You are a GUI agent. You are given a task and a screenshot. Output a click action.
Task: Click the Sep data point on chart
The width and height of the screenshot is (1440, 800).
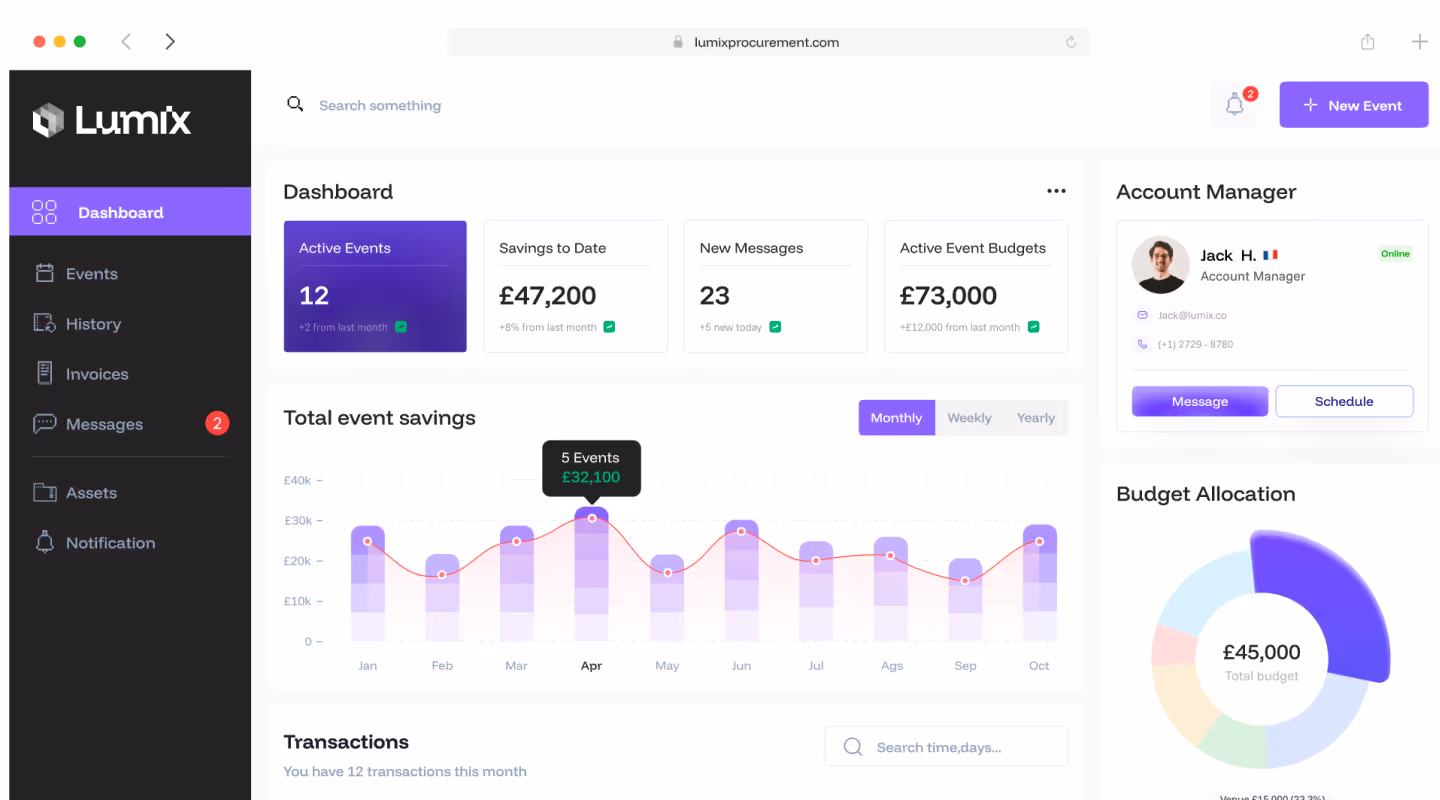click(965, 580)
